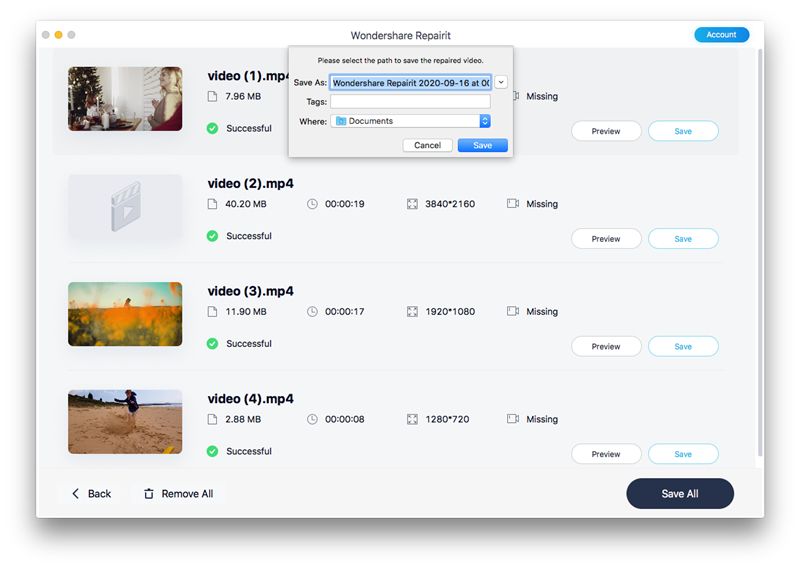Click the green success checkmark for video (3).mp4

(x=212, y=344)
